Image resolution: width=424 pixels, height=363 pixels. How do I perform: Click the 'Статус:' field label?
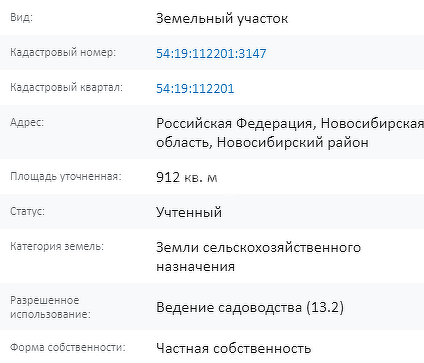(27, 211)
